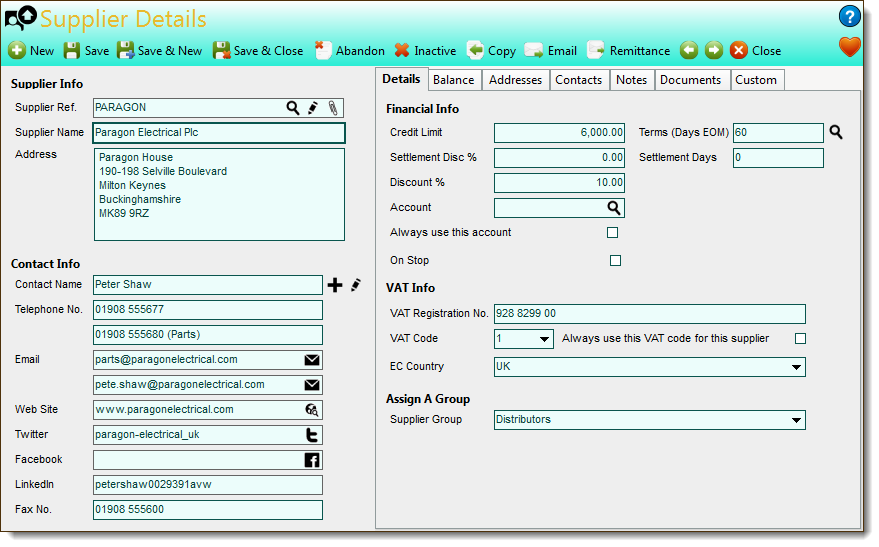Enable 'Always use this account' checkbox
The image size is (879, 547).
612,233
